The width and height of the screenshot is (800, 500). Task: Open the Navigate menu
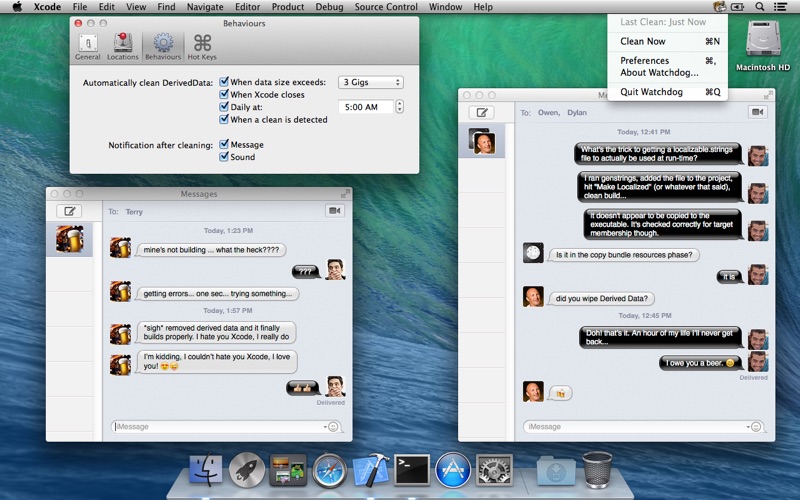click(x=205, y=7)
